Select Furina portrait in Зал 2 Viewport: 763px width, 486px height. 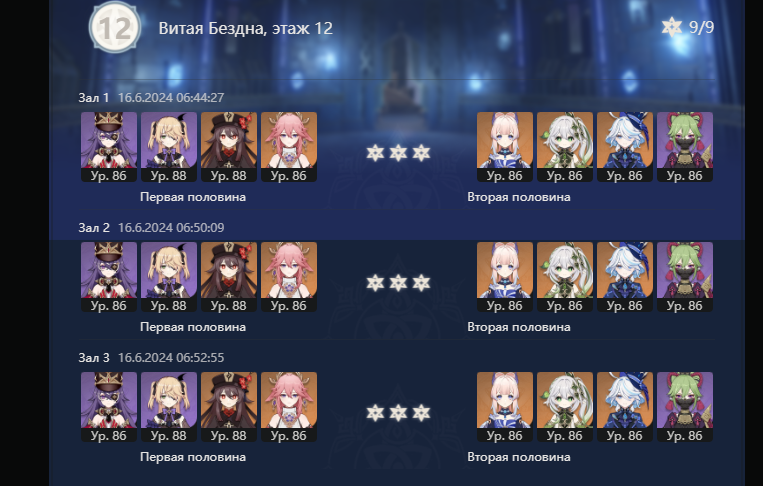coord(625,277)
